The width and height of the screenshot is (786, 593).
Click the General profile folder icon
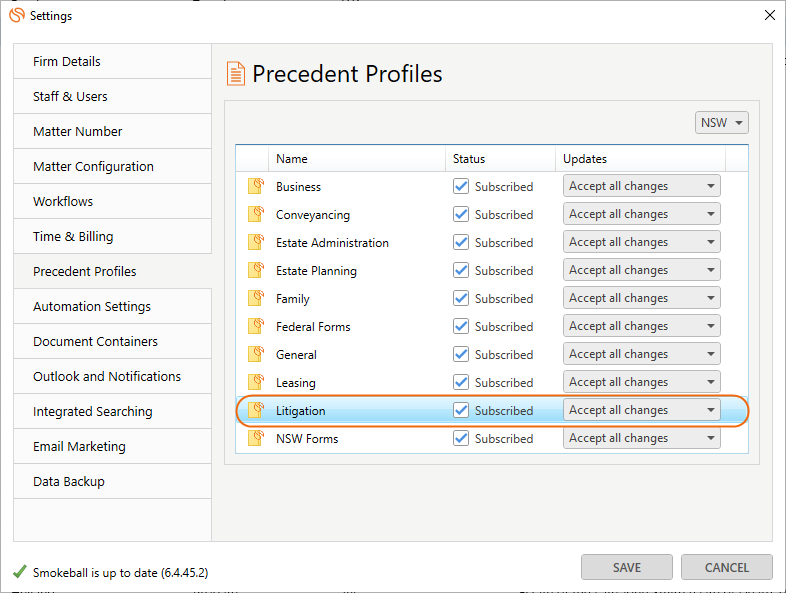coord(256,354)
